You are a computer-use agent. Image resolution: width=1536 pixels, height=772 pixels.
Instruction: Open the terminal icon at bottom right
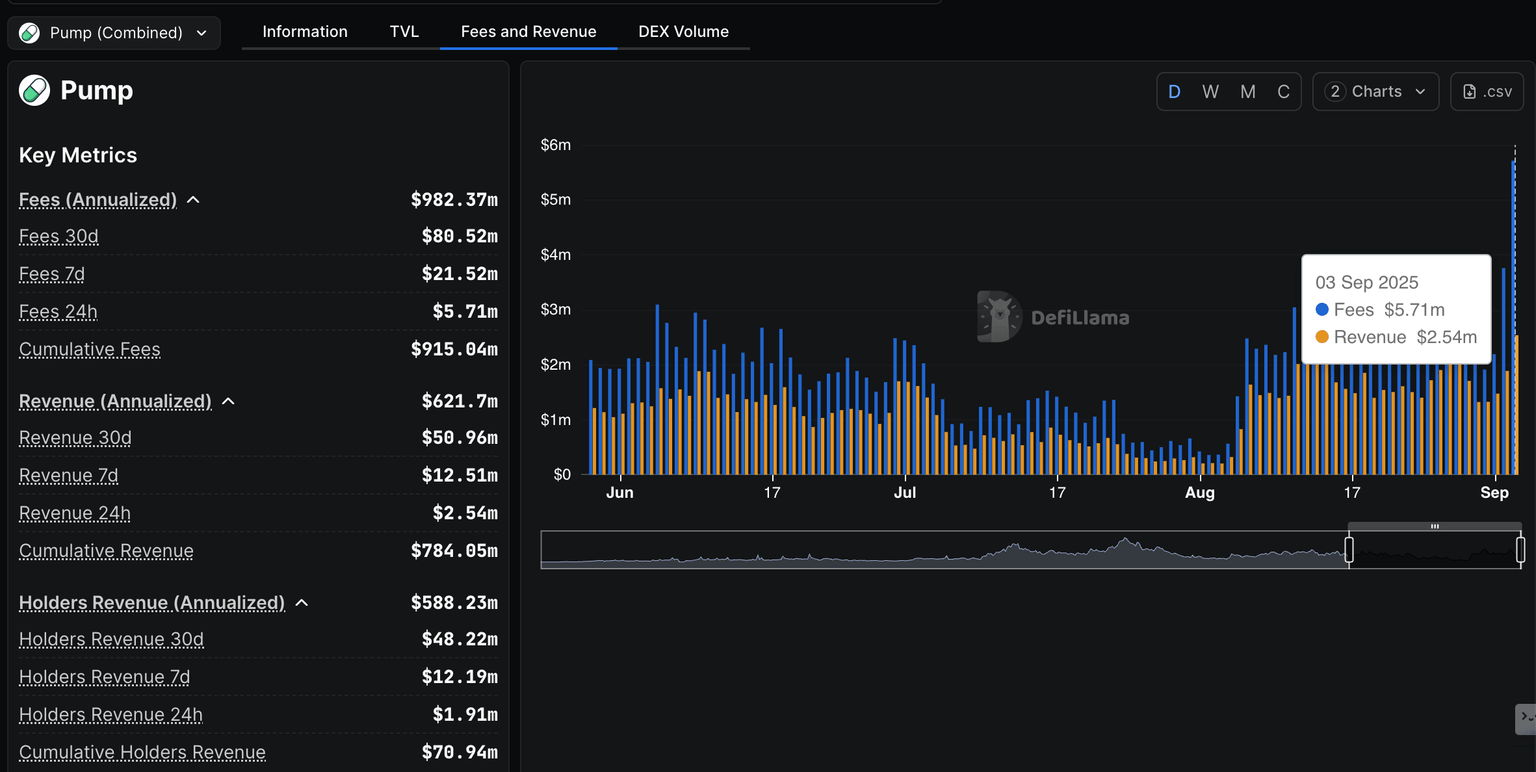pos(1526,717)
